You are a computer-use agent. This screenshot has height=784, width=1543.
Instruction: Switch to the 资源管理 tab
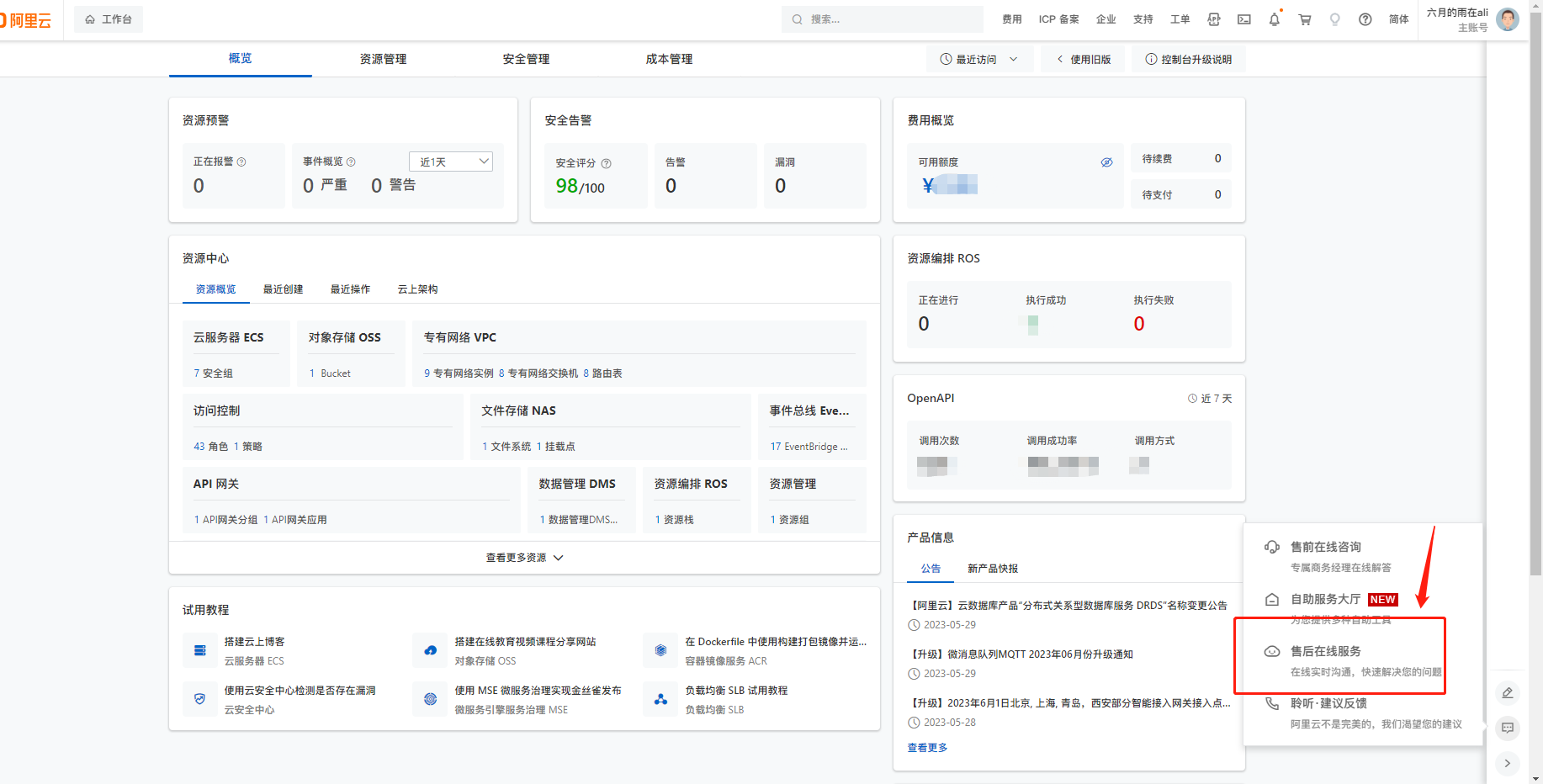pyautogui.click(x=384, y=59)
